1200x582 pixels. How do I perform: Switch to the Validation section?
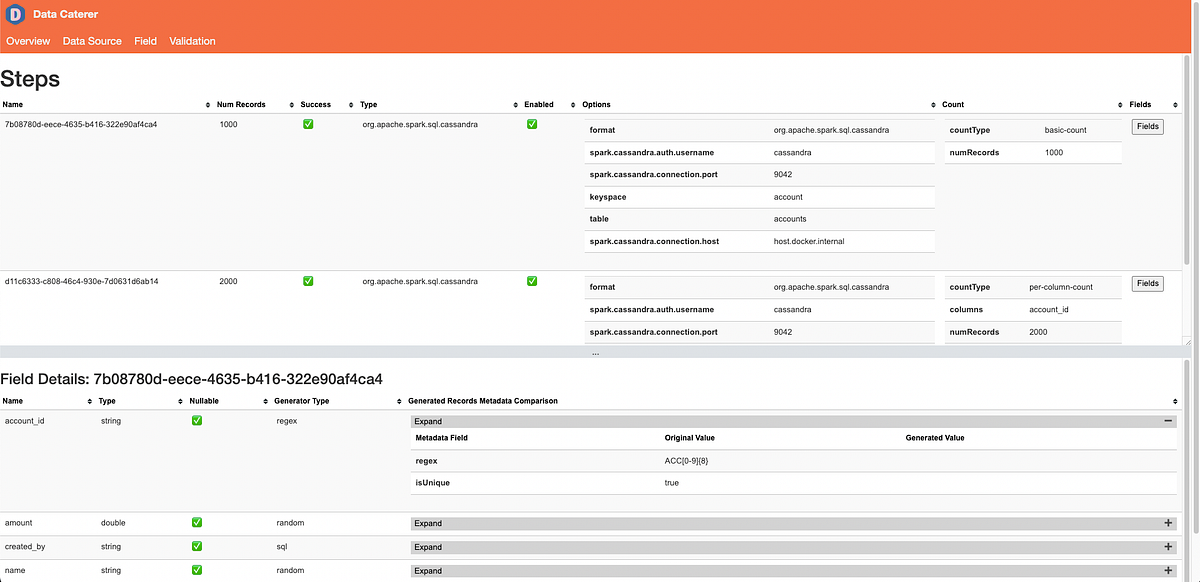pos(191,41)
